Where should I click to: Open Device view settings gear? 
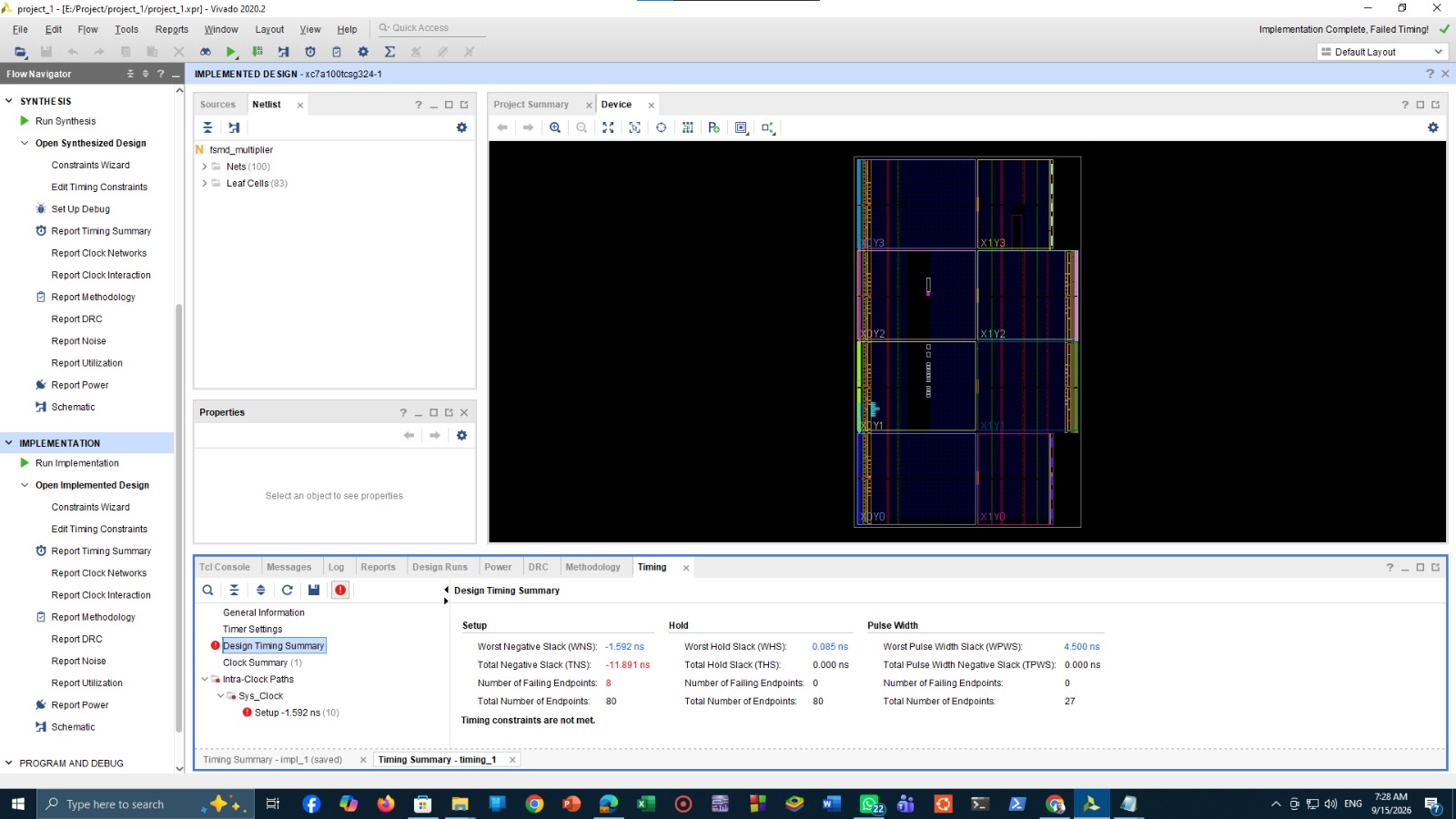point(1433,127)
